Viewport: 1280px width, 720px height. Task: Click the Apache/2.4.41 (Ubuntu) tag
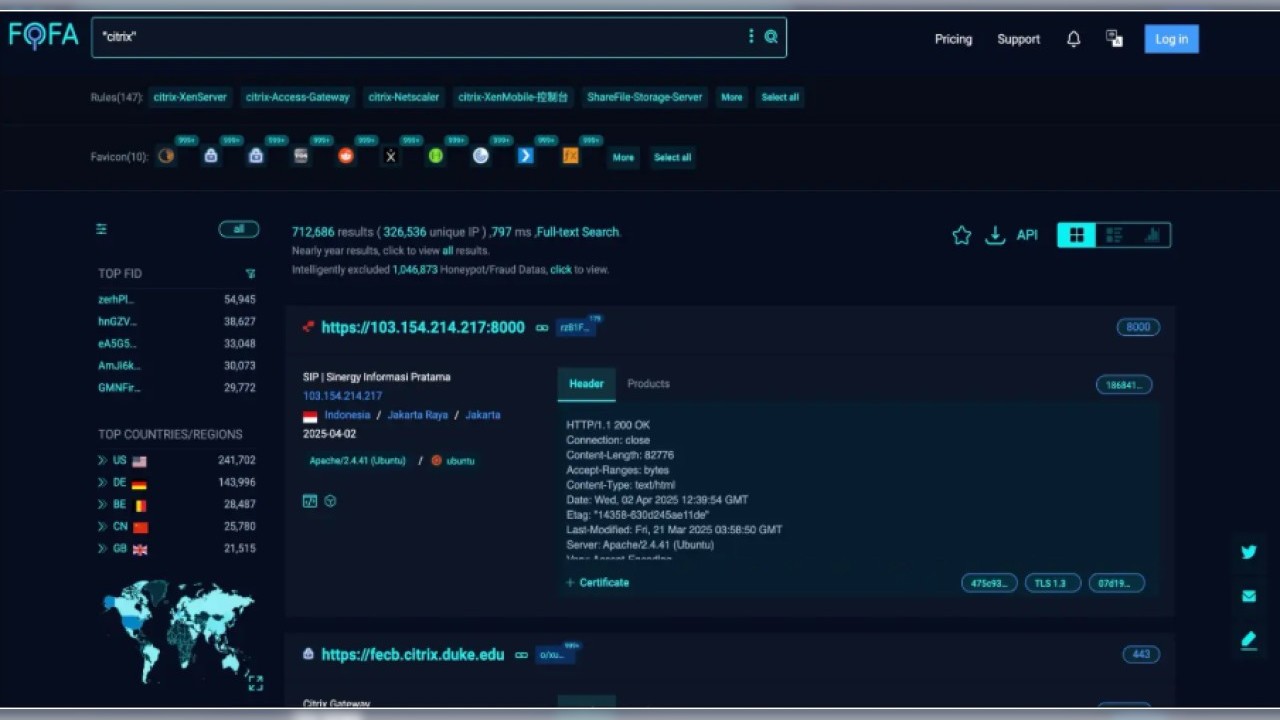(357, 461)
